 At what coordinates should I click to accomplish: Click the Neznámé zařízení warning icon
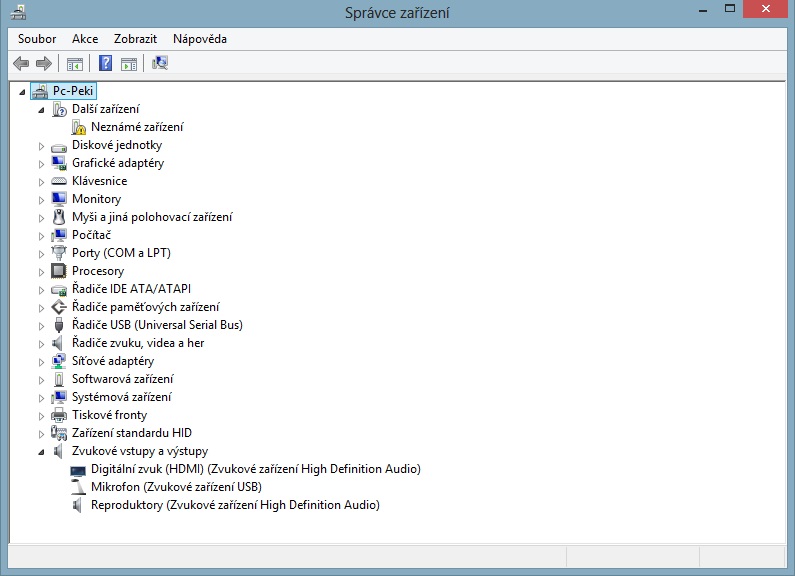pyautogui.click(x=79, y=127)
